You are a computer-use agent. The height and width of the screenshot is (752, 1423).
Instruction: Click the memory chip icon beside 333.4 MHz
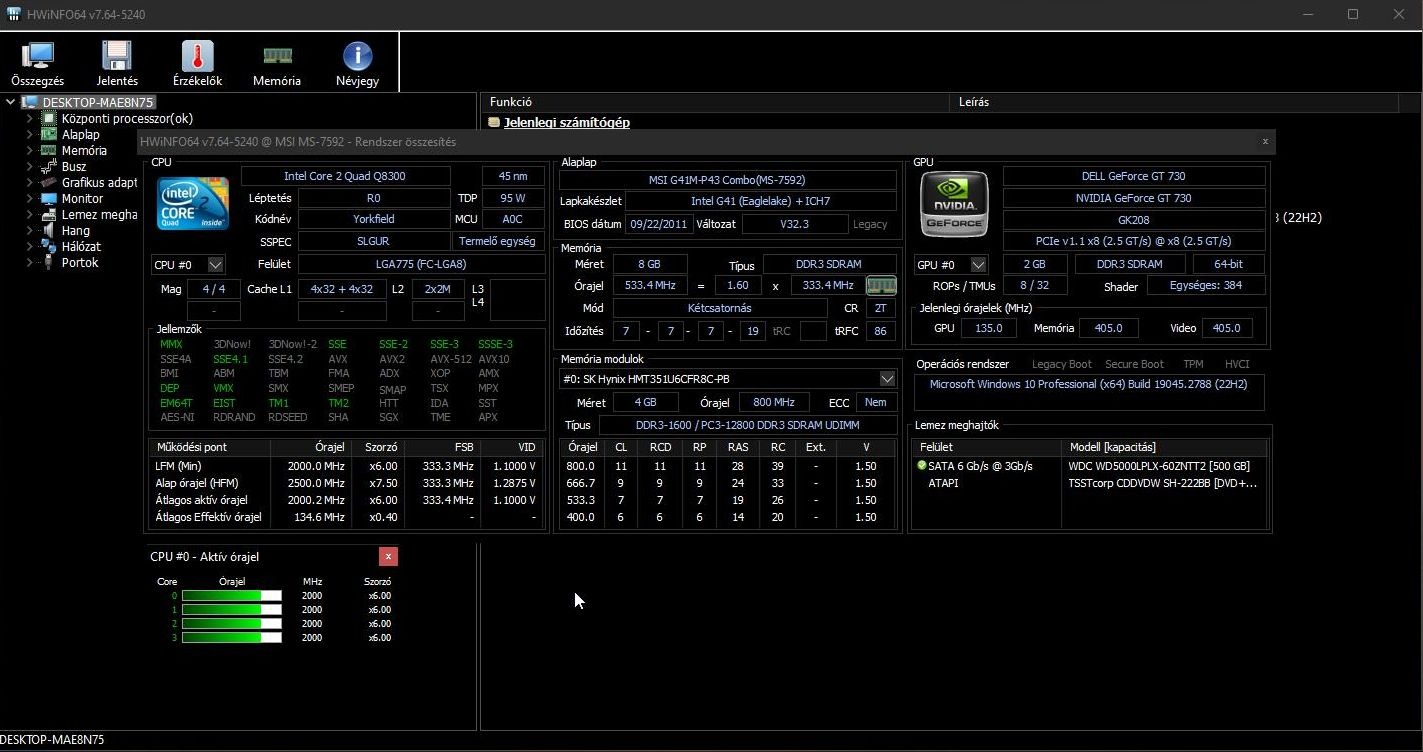[x=880, y=285]
